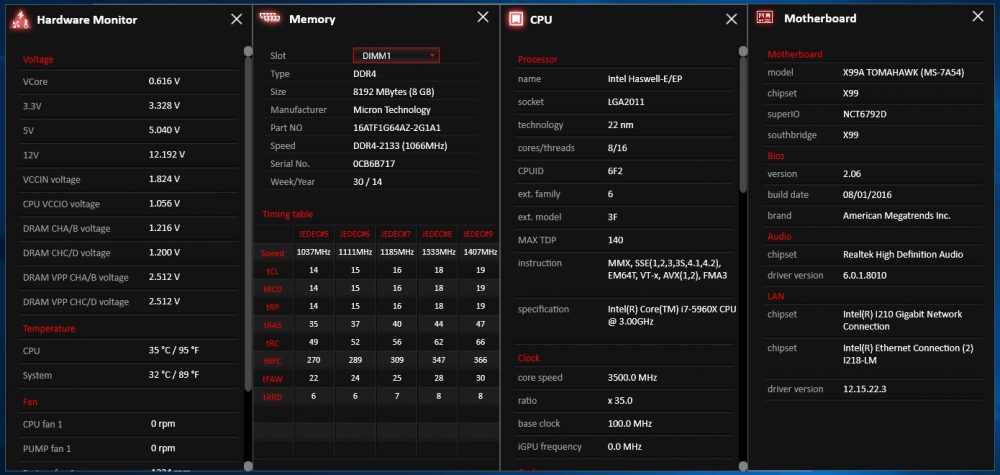Click brand American Megatrends Inc.
This screenshot has width=1000, height=475.
[x=896, y=216]
